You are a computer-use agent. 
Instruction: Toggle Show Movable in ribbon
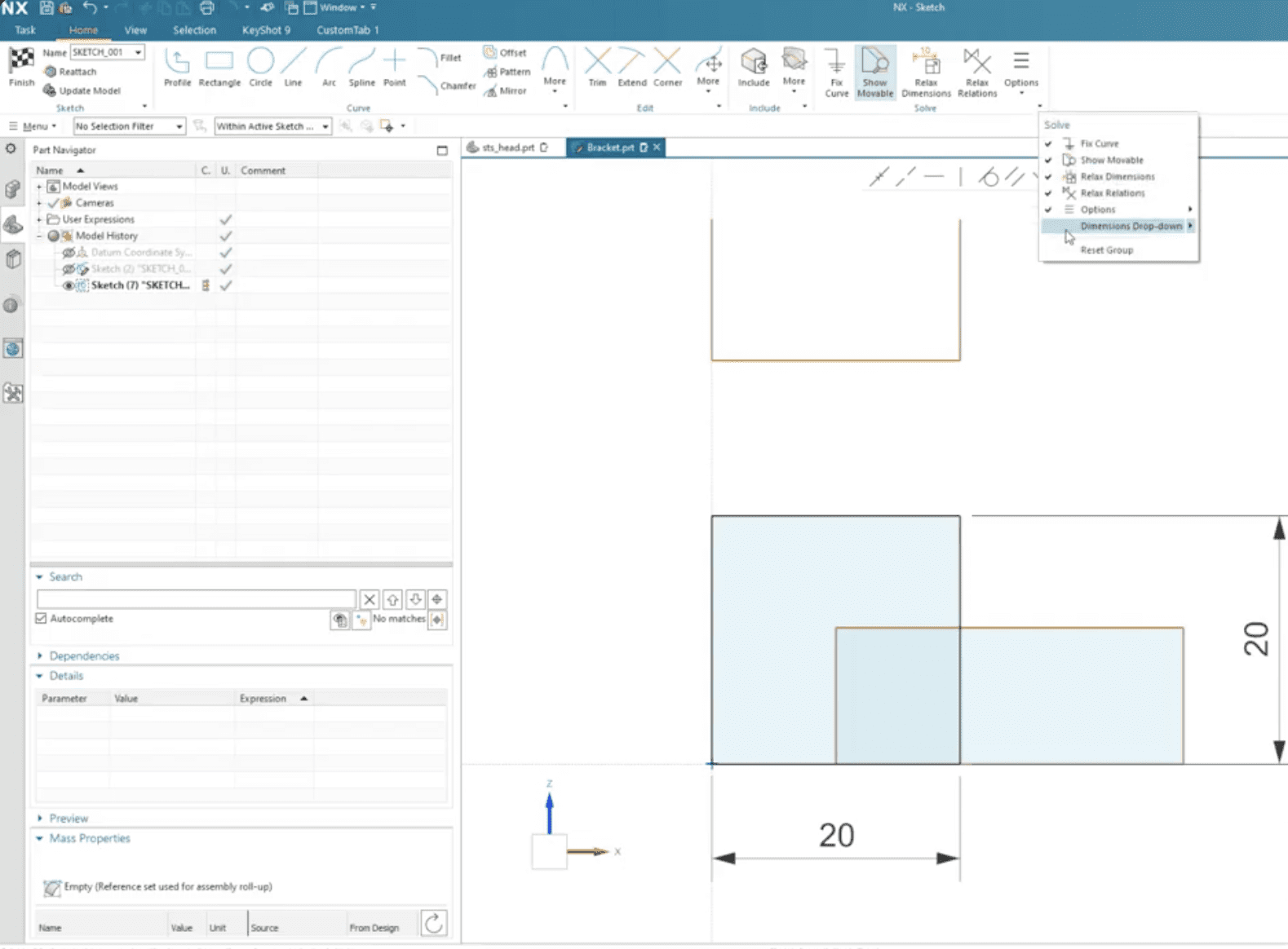(x=874, y=72)
